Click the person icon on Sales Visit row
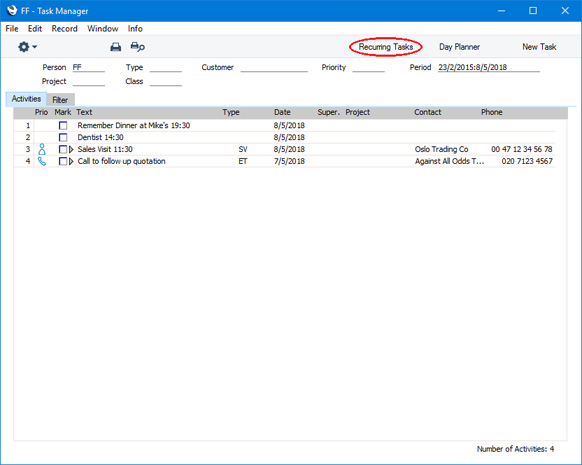 42,149
